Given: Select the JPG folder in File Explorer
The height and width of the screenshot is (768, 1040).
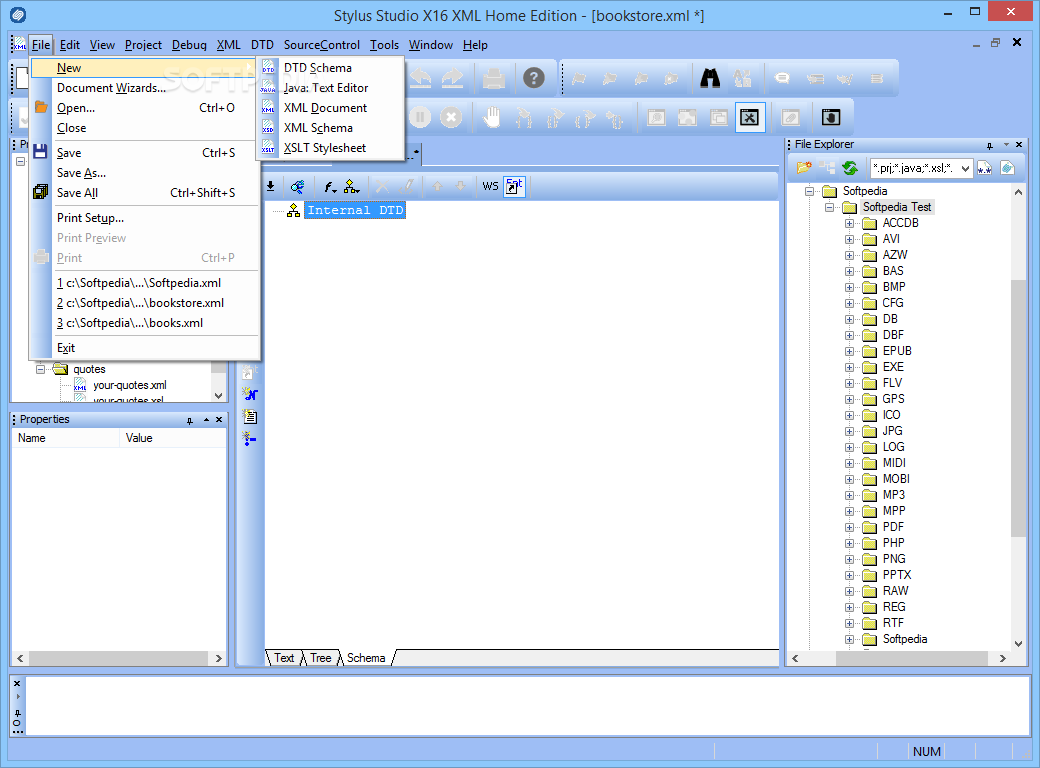Looking at the screenshot, I should pyautogui.click(x=892, y=431).
